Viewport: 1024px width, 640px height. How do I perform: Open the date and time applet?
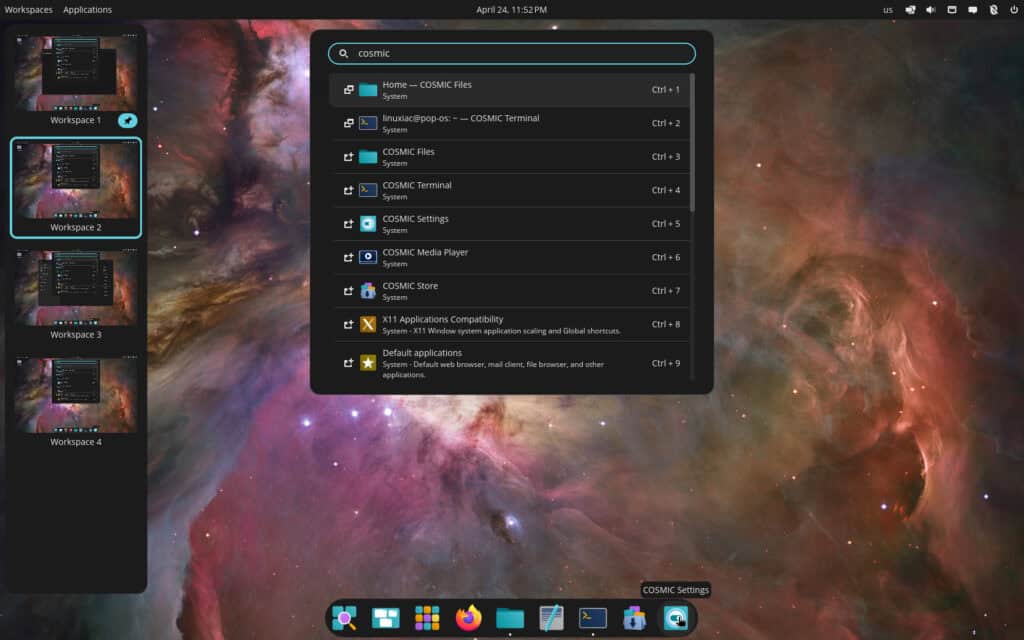(x=511, y=9)
